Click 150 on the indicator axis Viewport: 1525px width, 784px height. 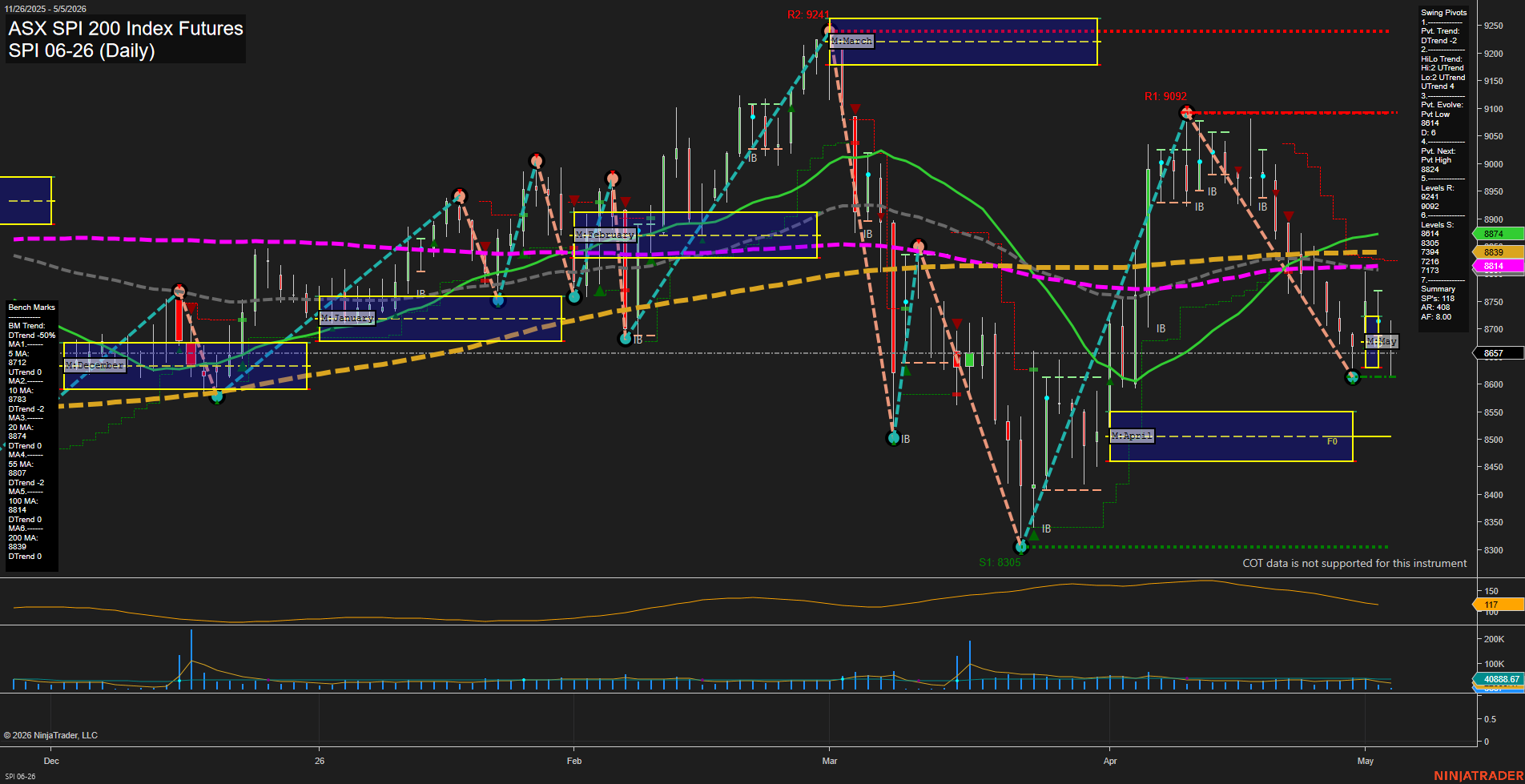coord(1491,591)
